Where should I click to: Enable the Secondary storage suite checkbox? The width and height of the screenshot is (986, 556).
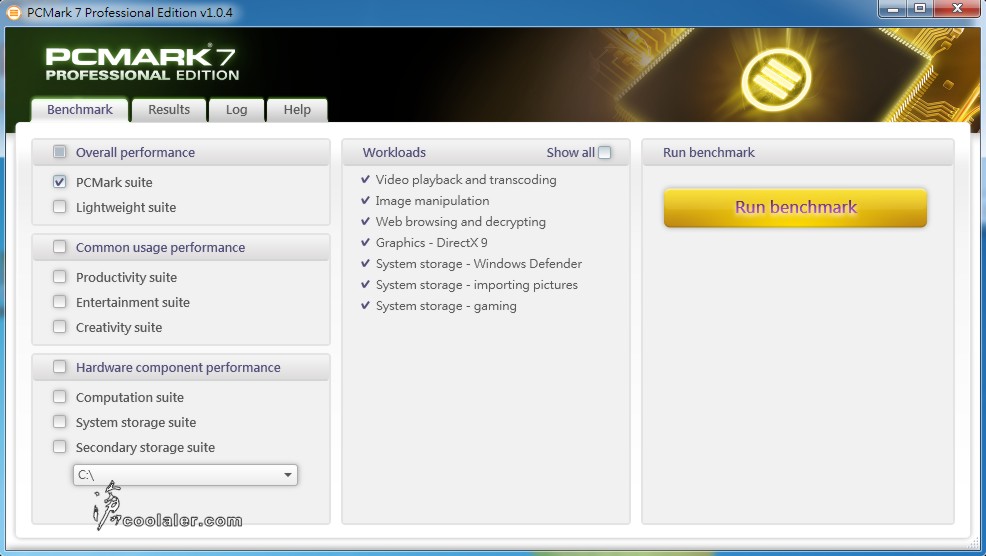point(60,447)
